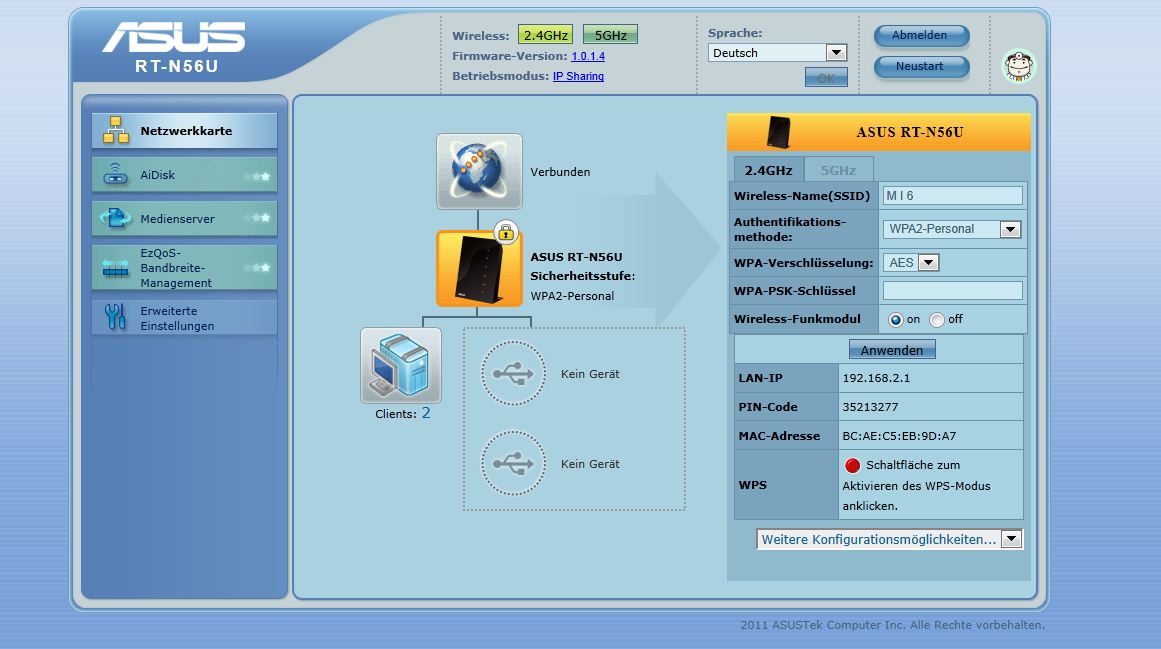Click the monkey assistant avatar icon
1161x649 pixels.
[x=1019, y=67]
